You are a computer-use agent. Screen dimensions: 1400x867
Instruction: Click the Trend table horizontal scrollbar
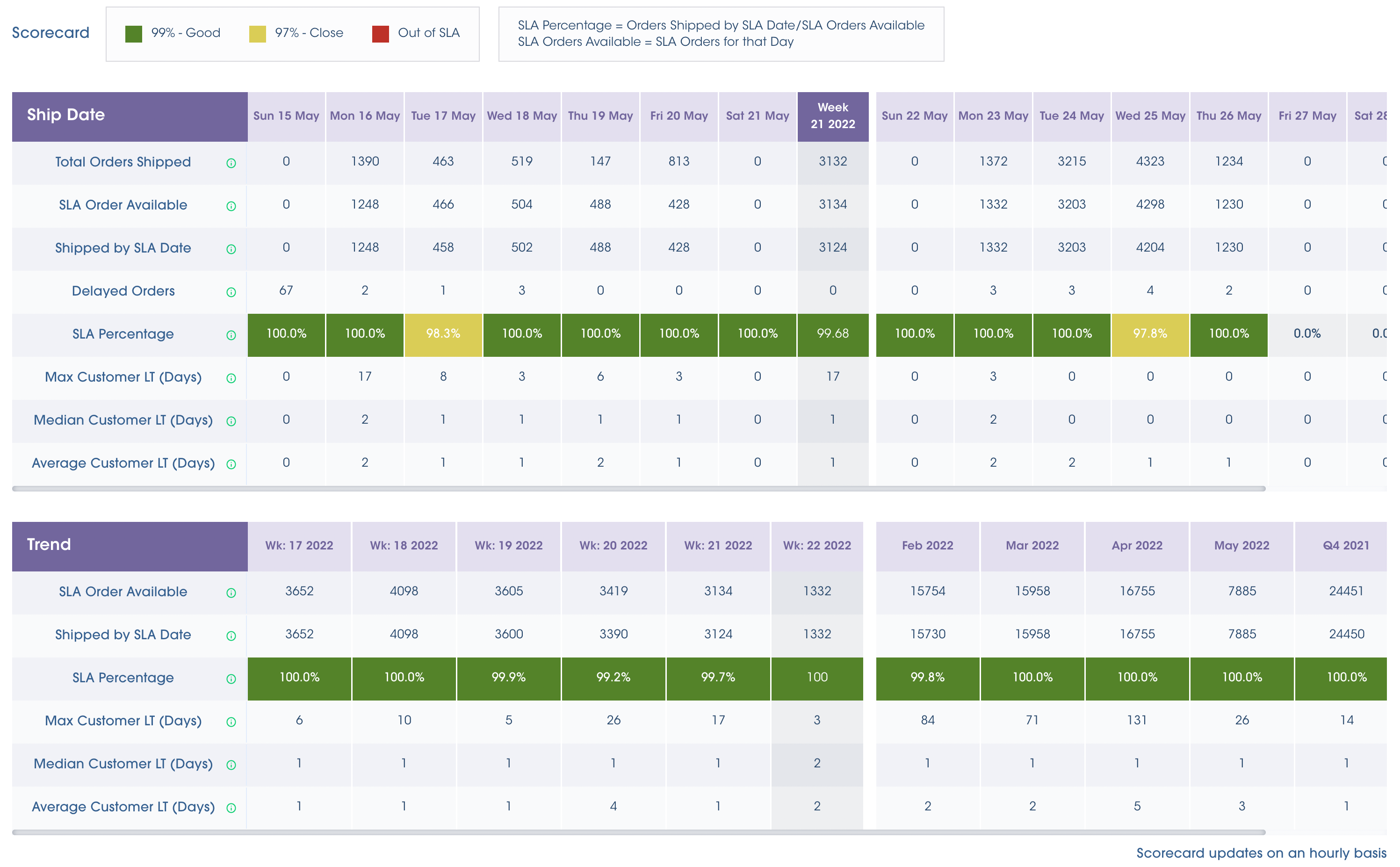(638, 832)
